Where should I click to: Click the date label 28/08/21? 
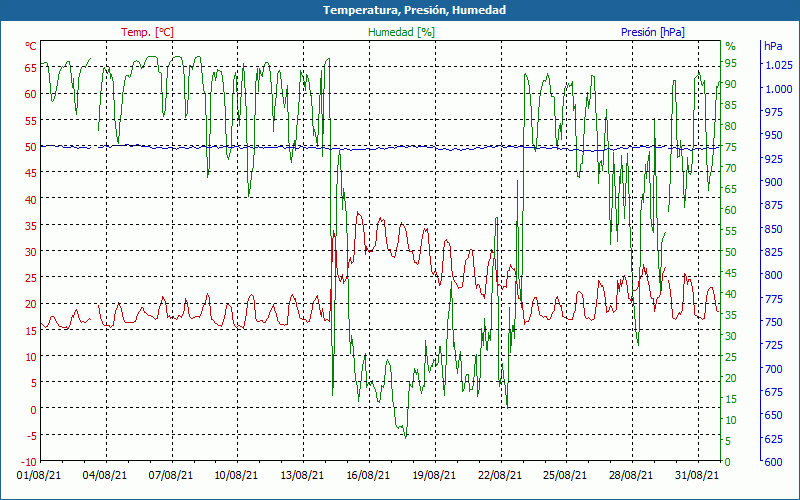(x=631, y=475)
